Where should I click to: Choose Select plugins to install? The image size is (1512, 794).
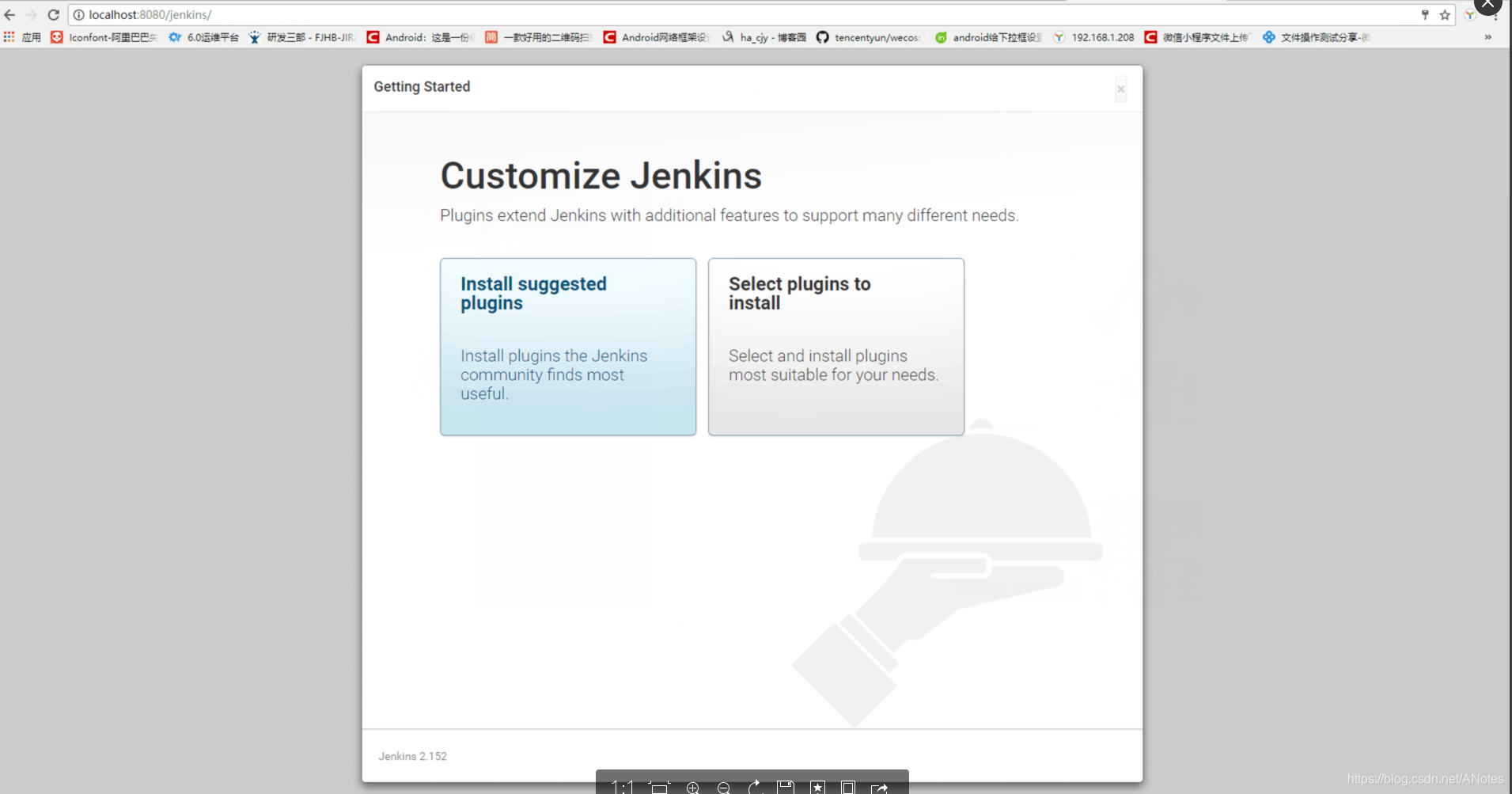(836, 347)
